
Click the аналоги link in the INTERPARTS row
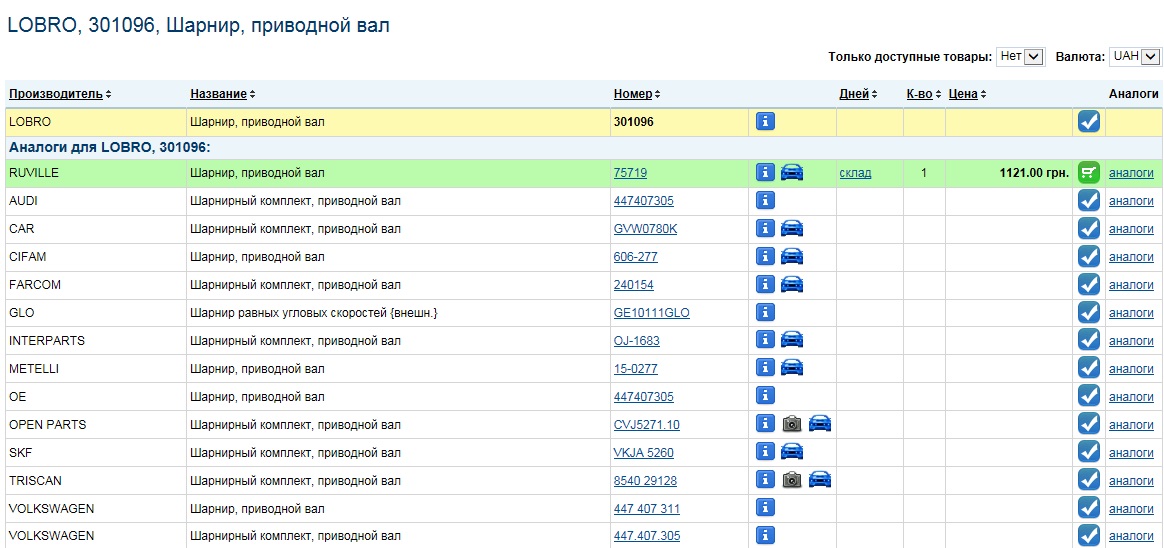(x=1131, y=341)
